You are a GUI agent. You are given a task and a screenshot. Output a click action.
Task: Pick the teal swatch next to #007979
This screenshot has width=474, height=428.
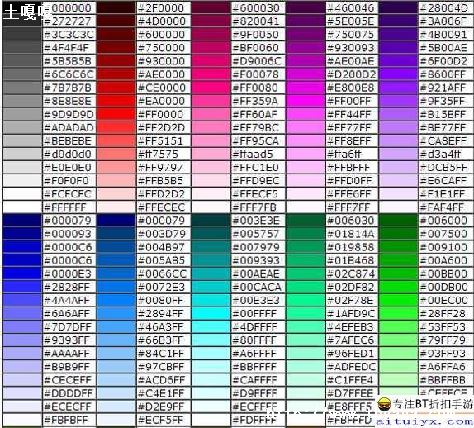point(211,247)
